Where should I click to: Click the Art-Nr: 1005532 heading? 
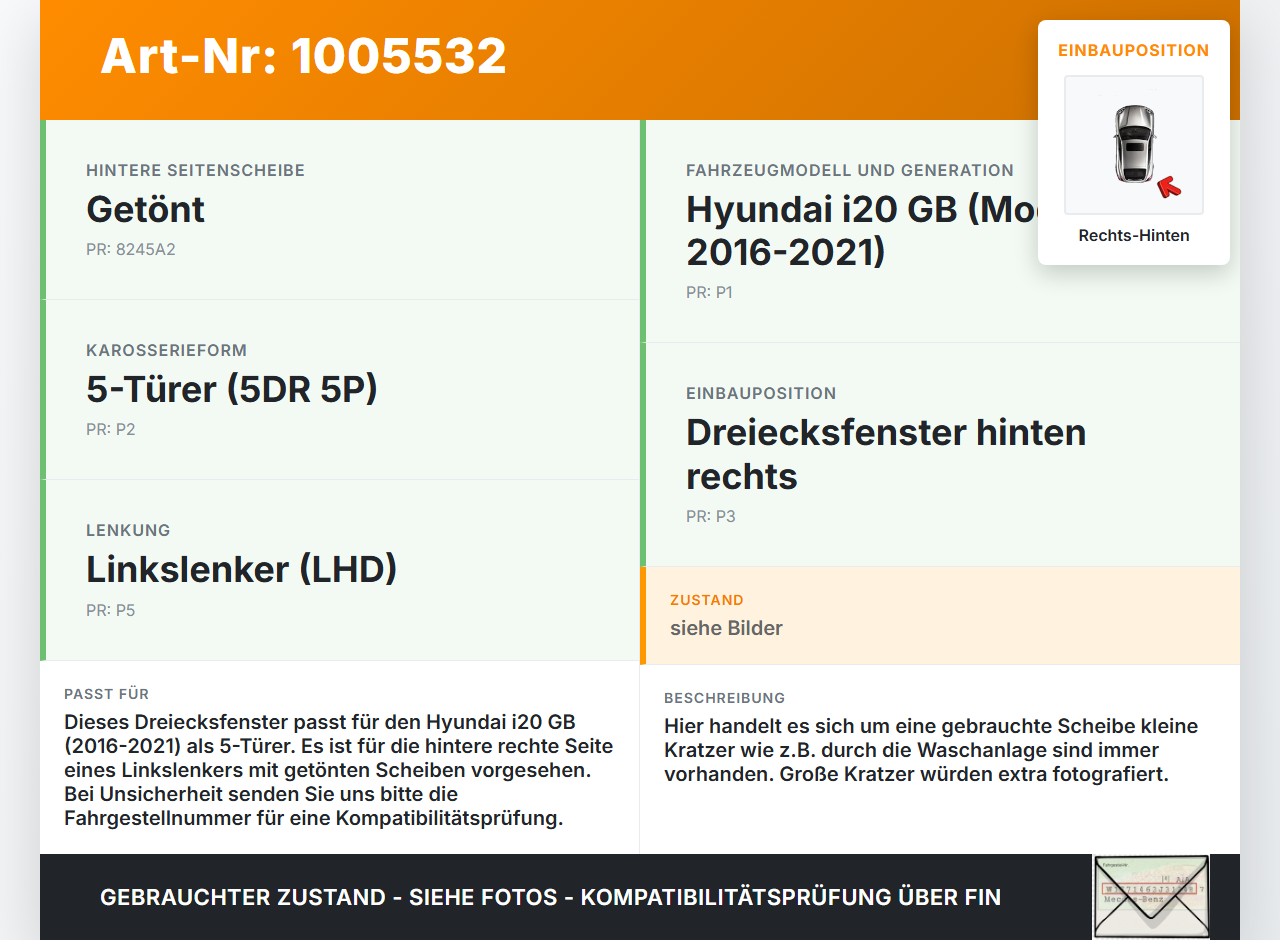[x=303, y=56]
